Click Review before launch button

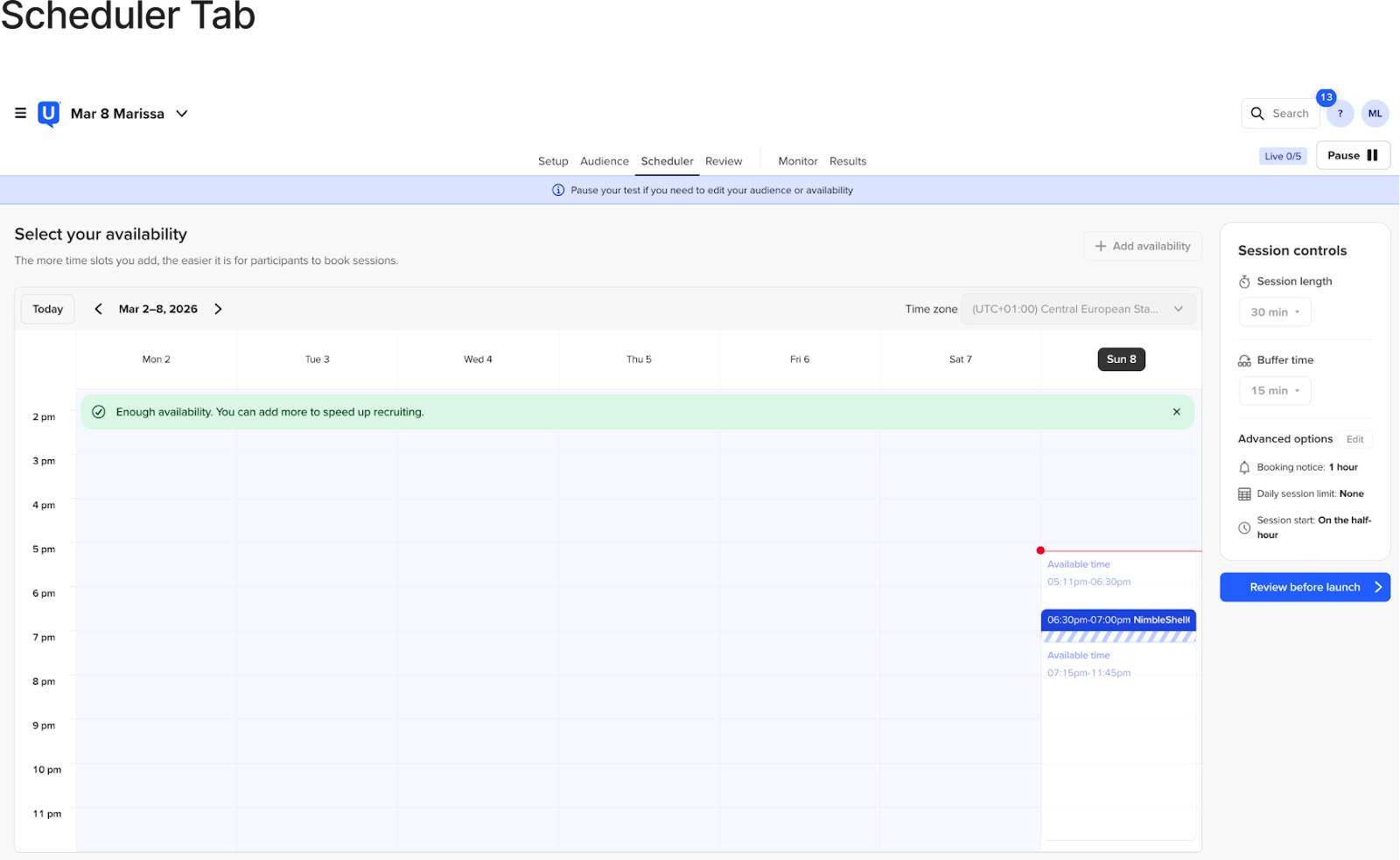pos(1304,587)
